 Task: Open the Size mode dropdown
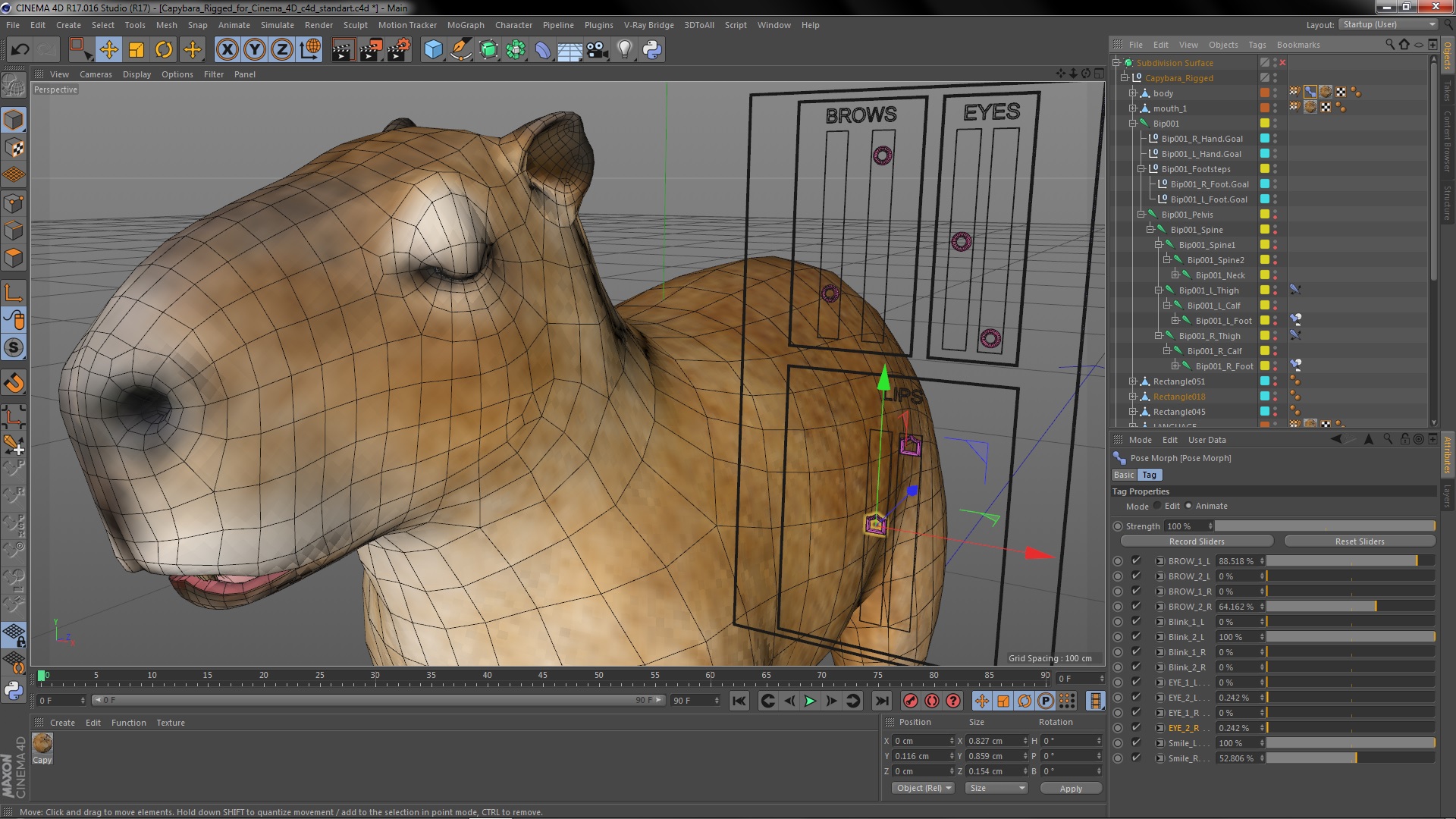tap(996, 788)
